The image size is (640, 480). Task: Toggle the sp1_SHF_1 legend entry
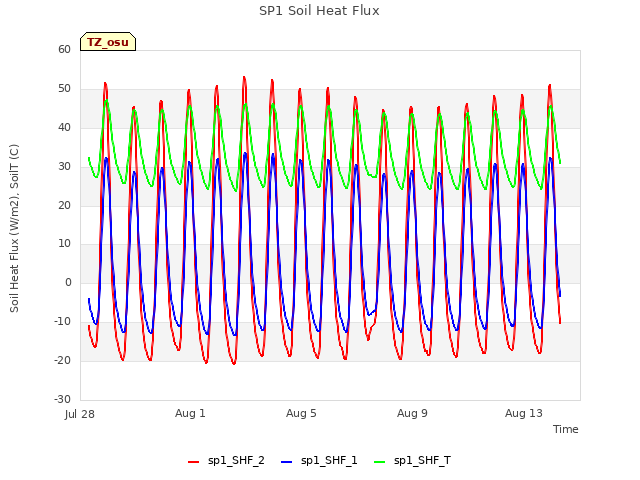coord(319,461)
